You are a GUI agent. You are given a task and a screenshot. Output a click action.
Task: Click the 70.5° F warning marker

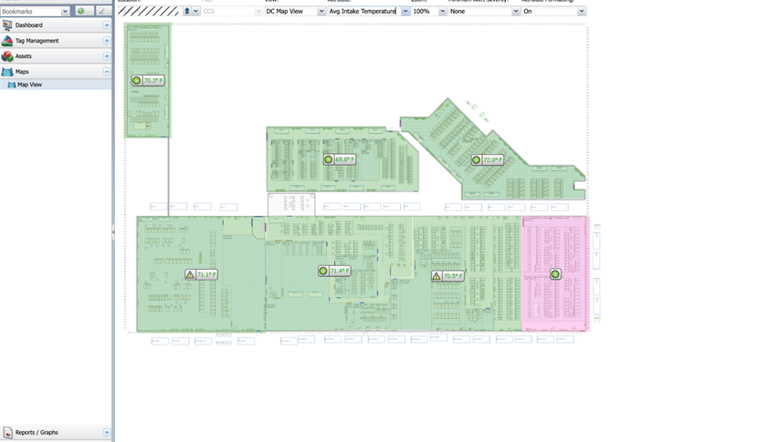click(448, 276)
